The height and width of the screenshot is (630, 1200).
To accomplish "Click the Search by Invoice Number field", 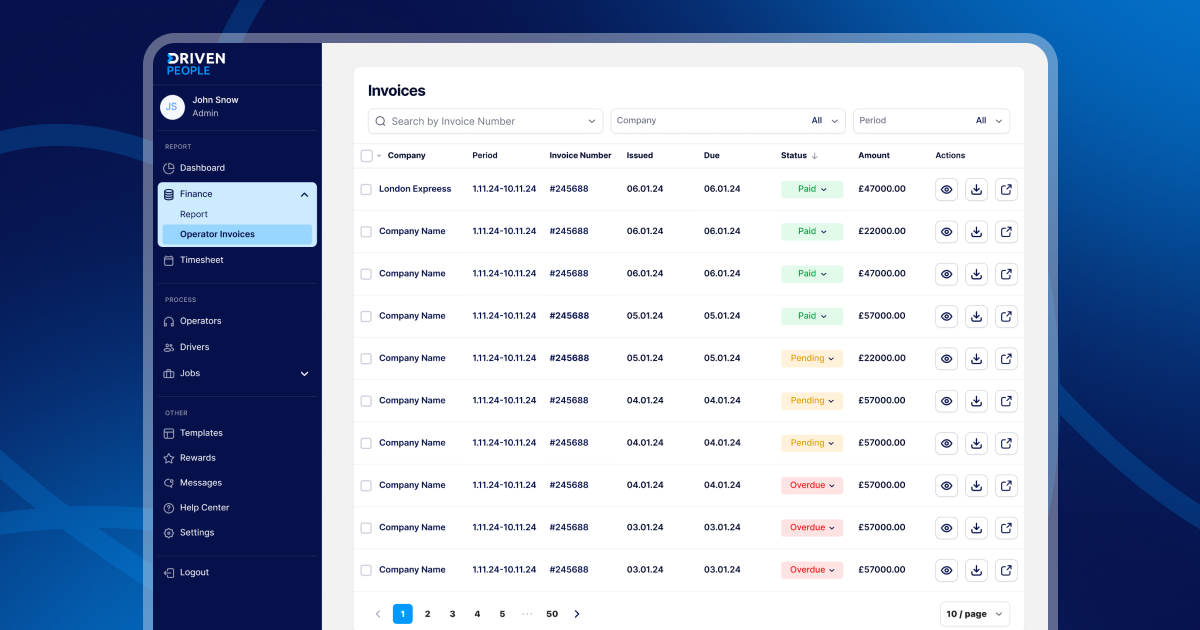I will [485, 121].
